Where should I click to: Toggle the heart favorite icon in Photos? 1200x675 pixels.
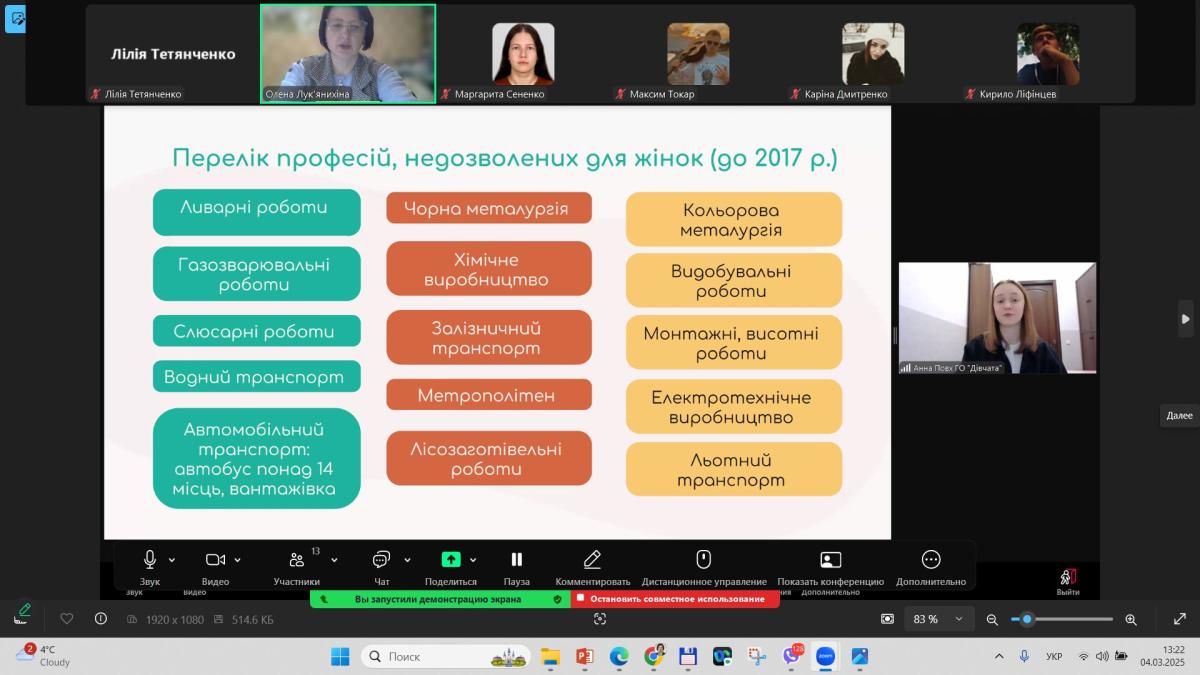[67, 619]
